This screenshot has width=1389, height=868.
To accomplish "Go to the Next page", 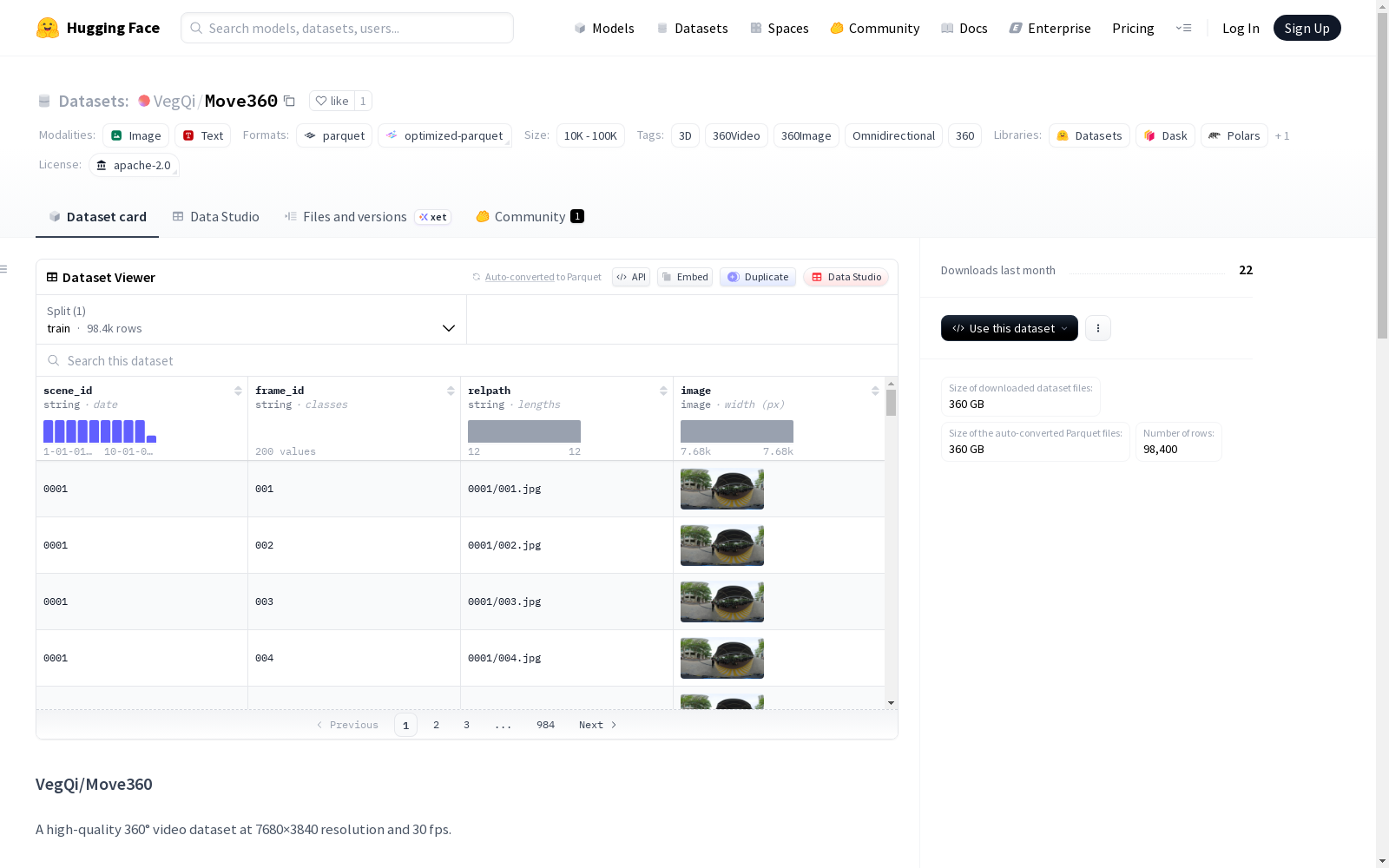I will coord(598,725).
